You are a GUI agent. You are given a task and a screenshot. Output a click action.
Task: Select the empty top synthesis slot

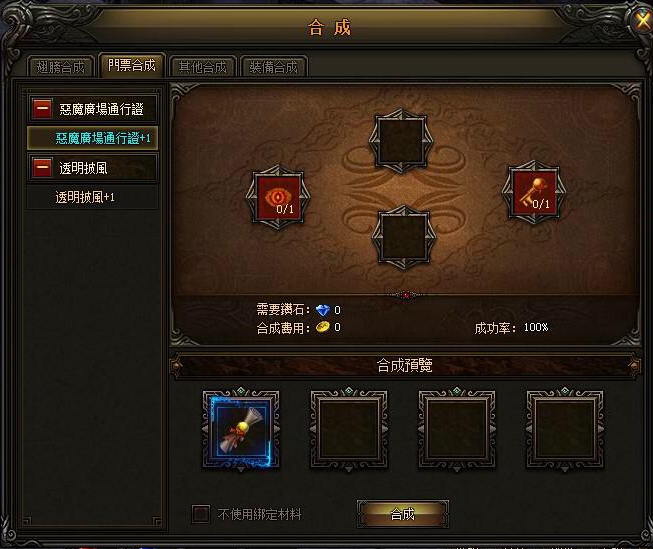401,141
